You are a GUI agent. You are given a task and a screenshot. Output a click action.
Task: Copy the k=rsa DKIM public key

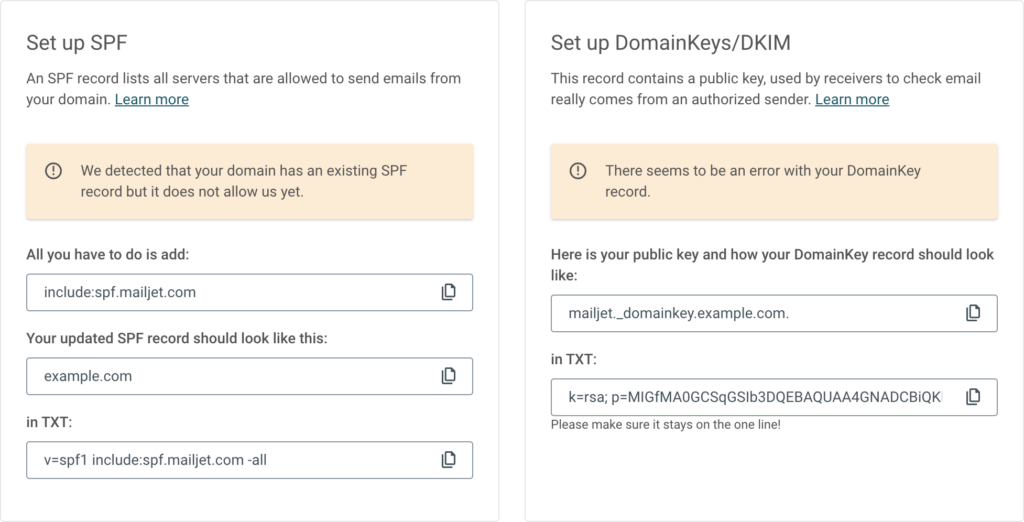(x=973, y=397)
